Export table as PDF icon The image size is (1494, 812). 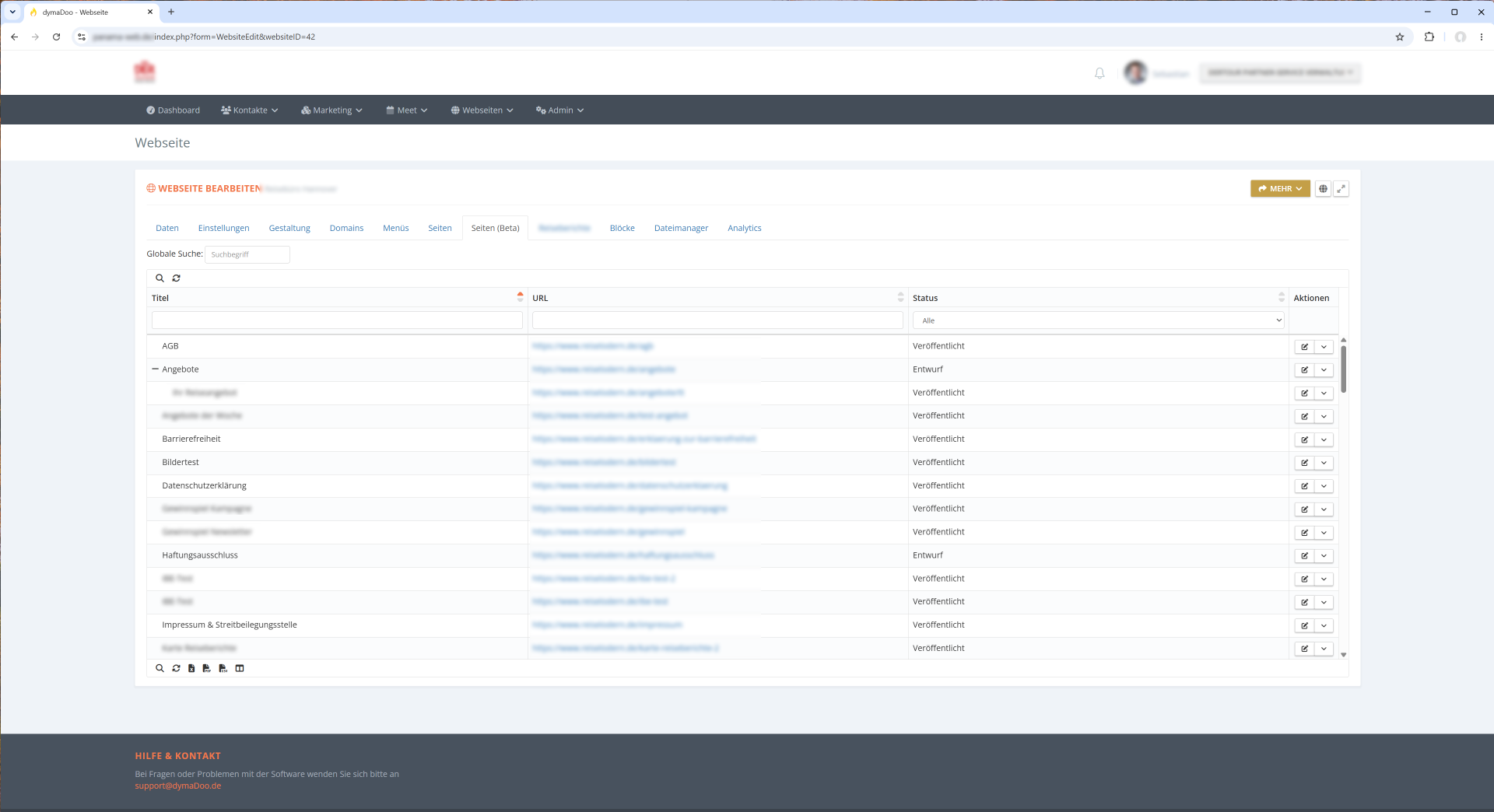tap(206, 668)
